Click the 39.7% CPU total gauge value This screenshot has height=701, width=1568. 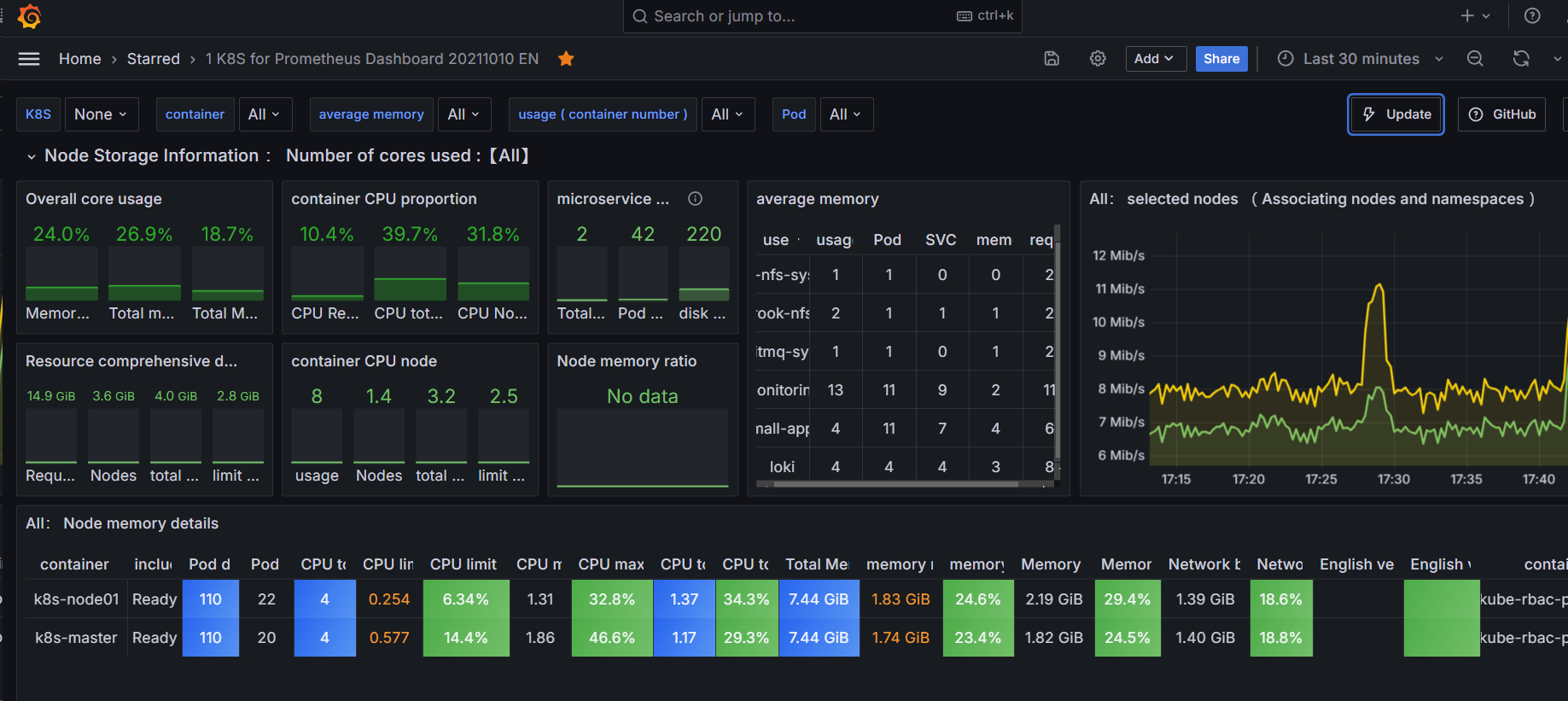(410, 234)
